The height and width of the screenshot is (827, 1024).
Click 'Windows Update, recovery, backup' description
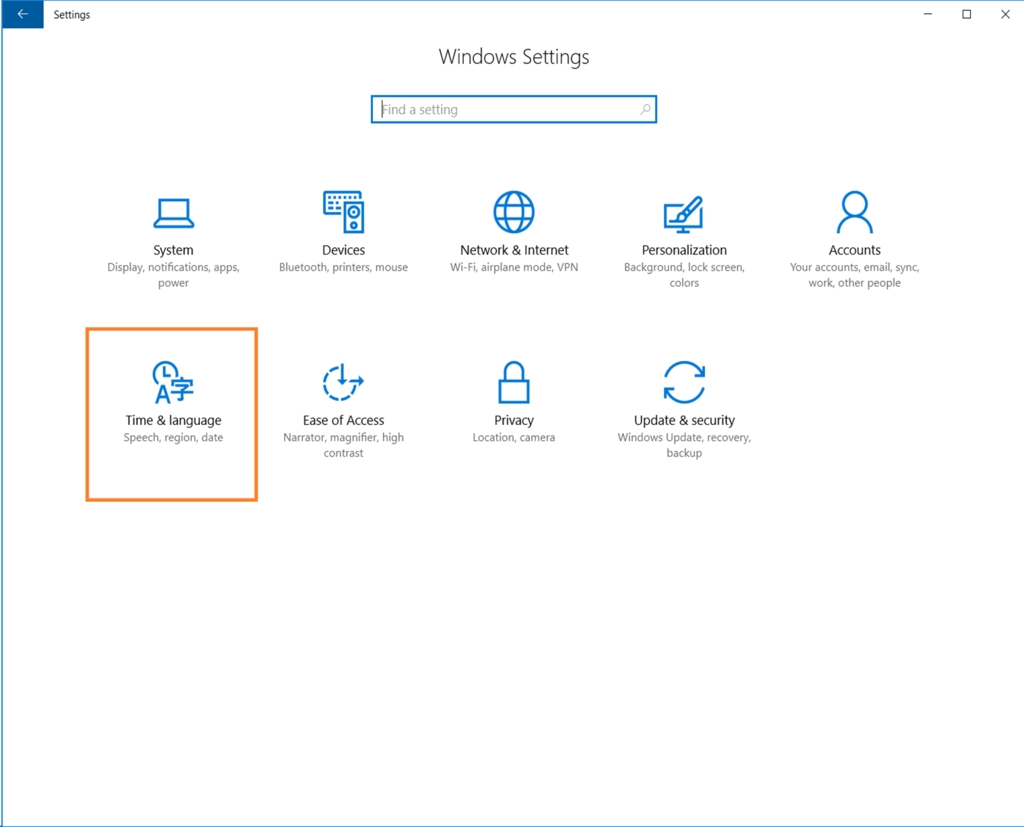684,445
